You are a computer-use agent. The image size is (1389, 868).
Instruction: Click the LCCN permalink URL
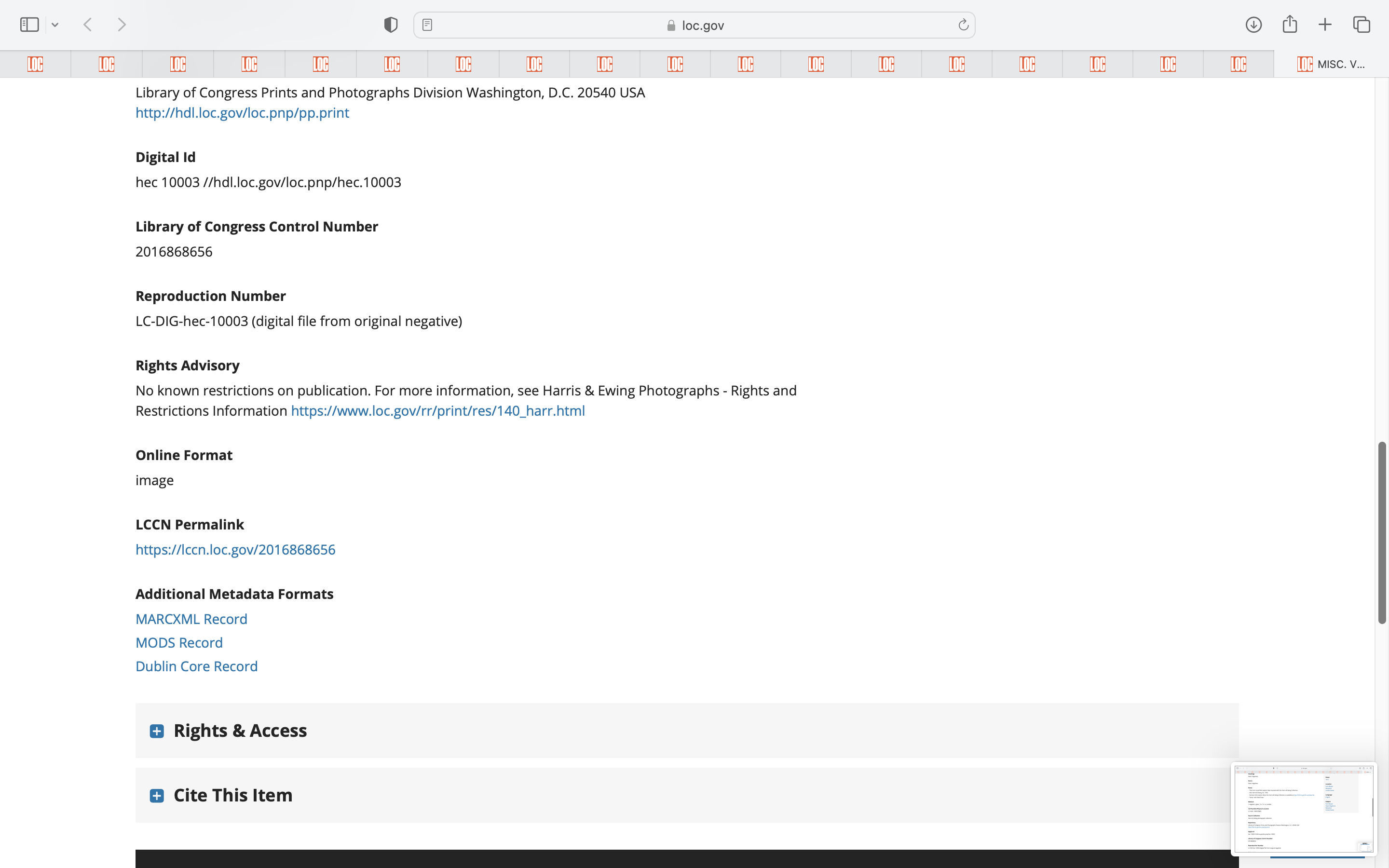(235, 549)
